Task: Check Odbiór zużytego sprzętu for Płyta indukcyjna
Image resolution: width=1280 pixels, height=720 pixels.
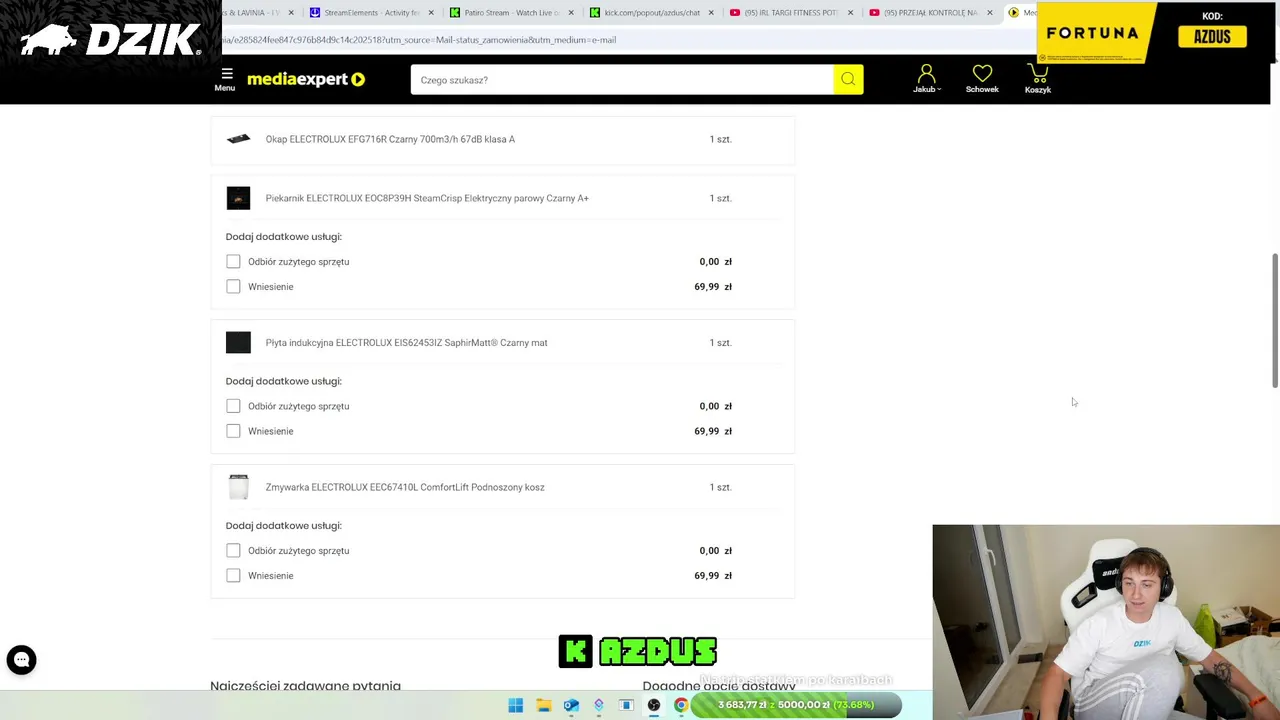Action: (233, 406)
